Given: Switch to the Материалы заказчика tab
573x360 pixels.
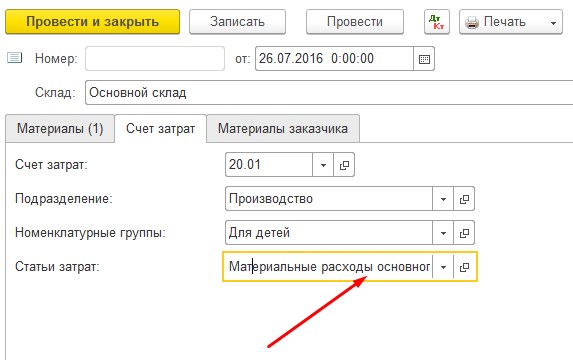Looking at the screenshot, I should click(283, 129).
